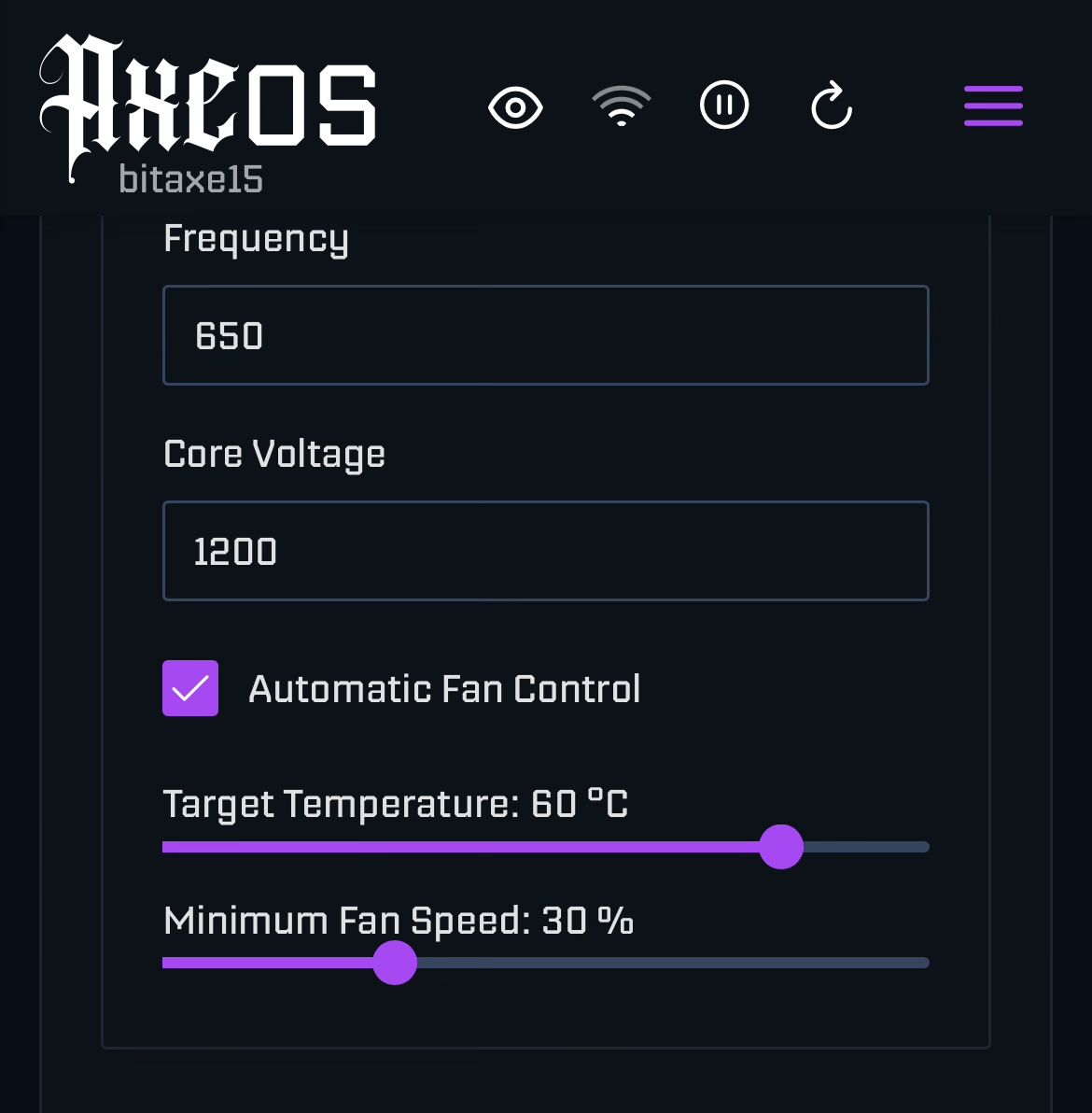Image resolution: width=1092 pixels, height=1113 pixels.
Task: Click the filled purple part of temperature track
Action: 460,847
